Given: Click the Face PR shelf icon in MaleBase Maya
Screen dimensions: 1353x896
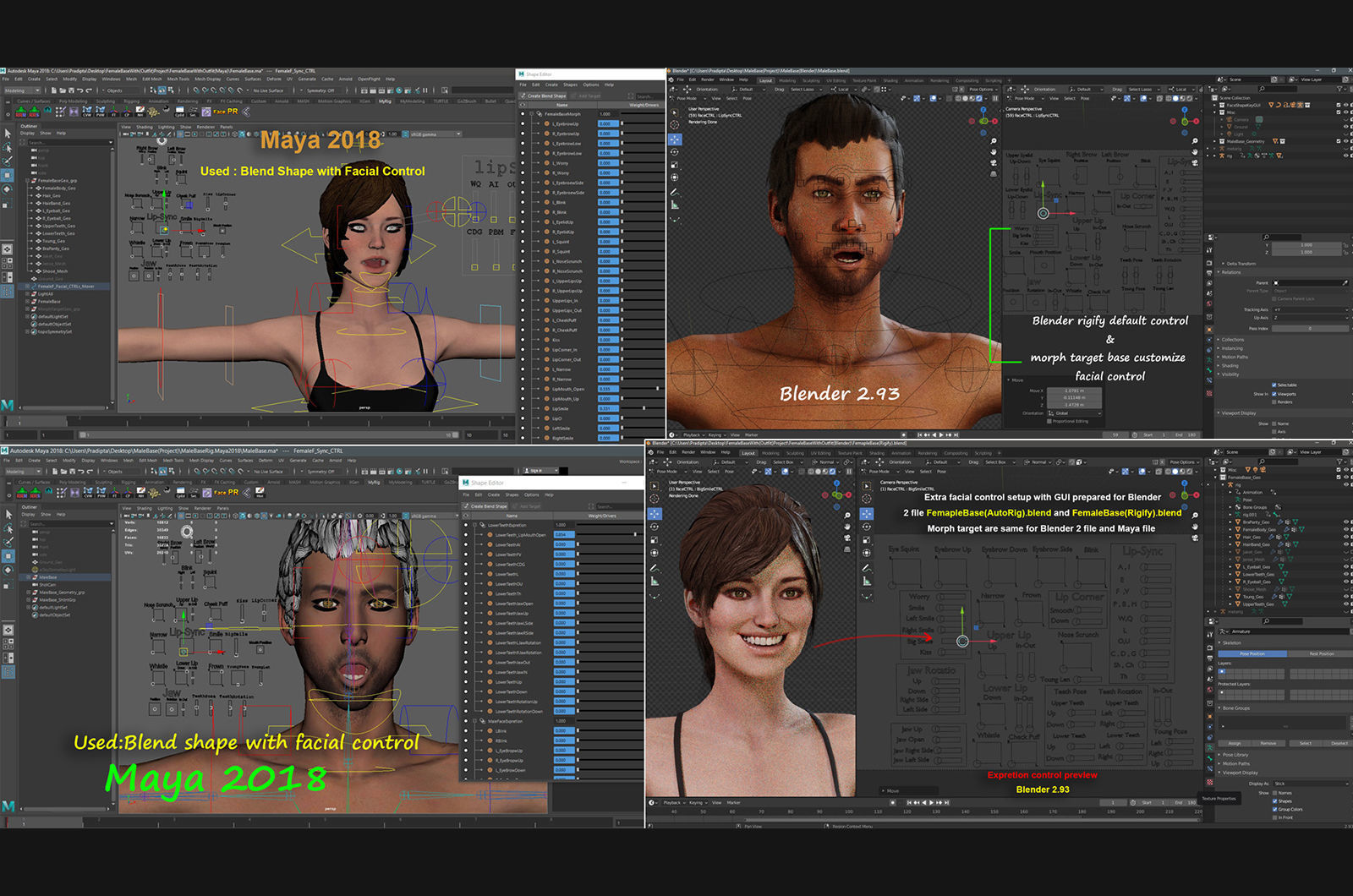Looking at the screenshot, I should tap(226, 491).
